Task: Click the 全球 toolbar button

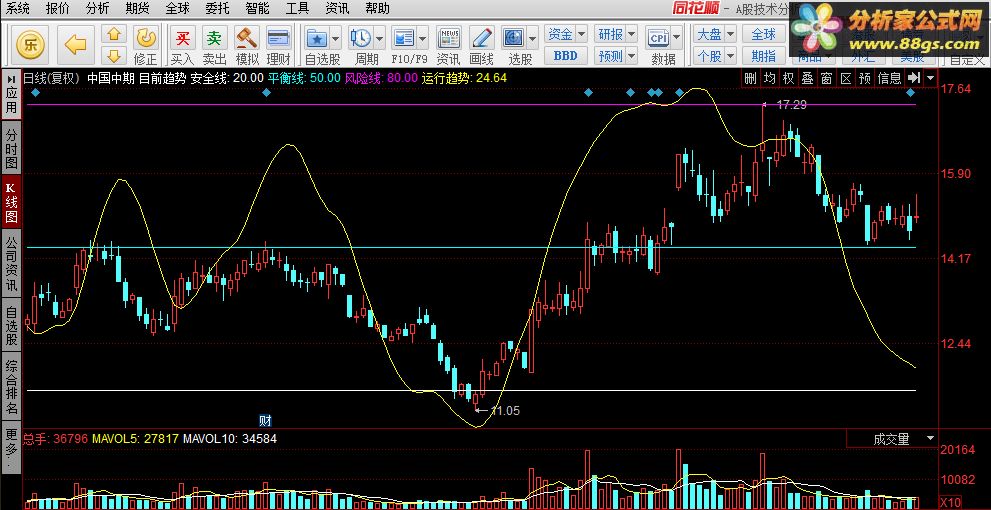Action: [x=763, y=34]
